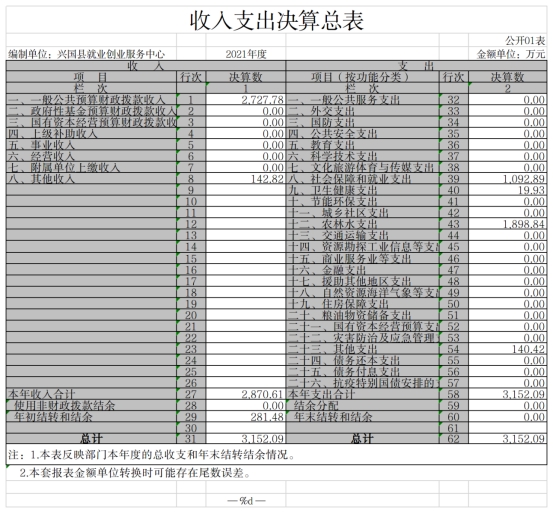Click row number 31 in the 总计 row
The height and width of the screenshot is (514, 553).
tap(191, 439)
